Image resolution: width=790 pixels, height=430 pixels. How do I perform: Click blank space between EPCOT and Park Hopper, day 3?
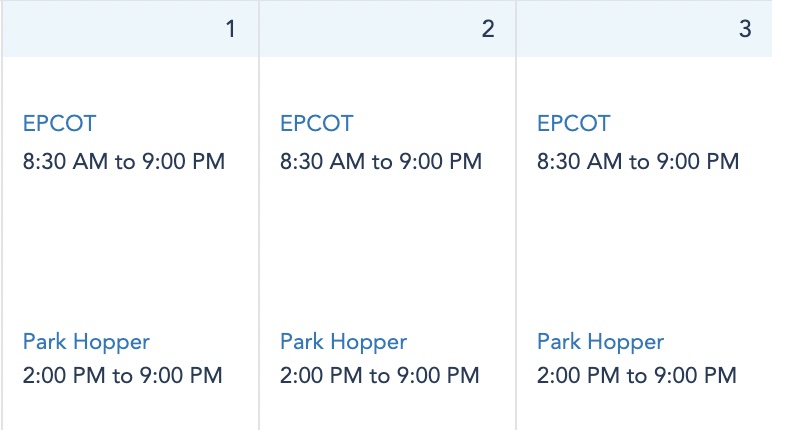coord(644,250)
